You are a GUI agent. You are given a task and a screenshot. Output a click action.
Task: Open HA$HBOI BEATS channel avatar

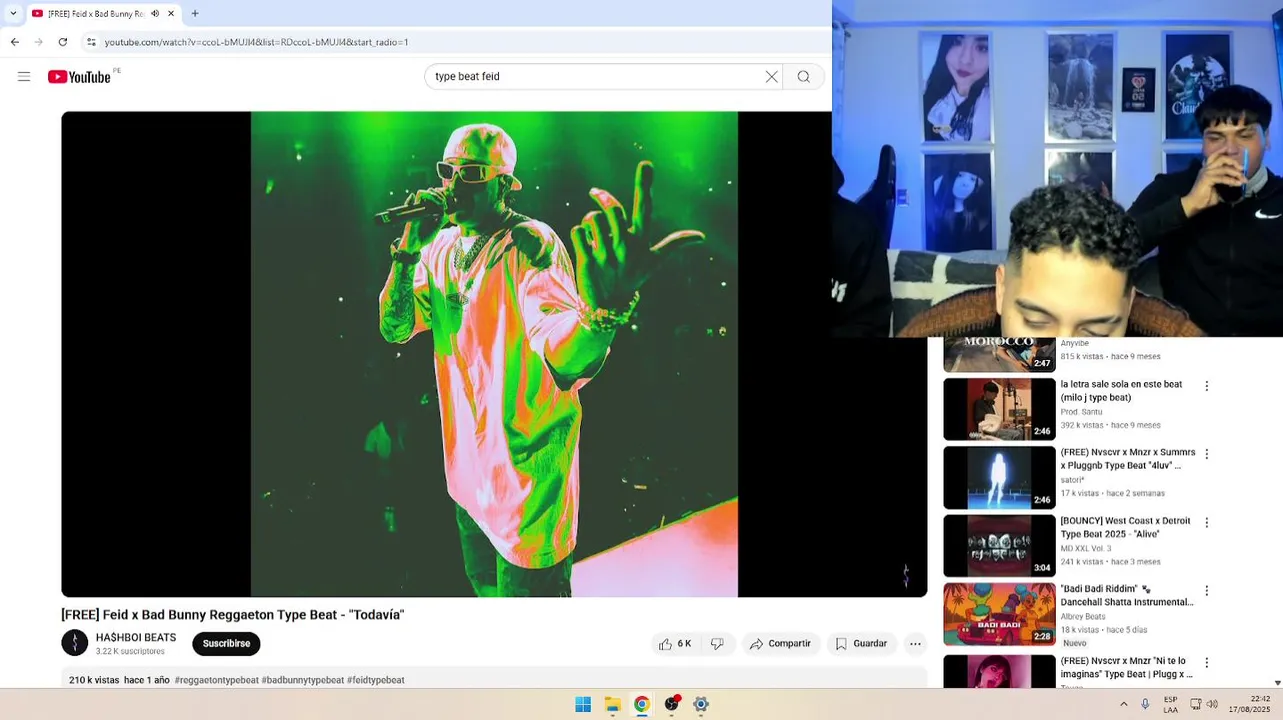pyautogui.click(x=74, y=643)
